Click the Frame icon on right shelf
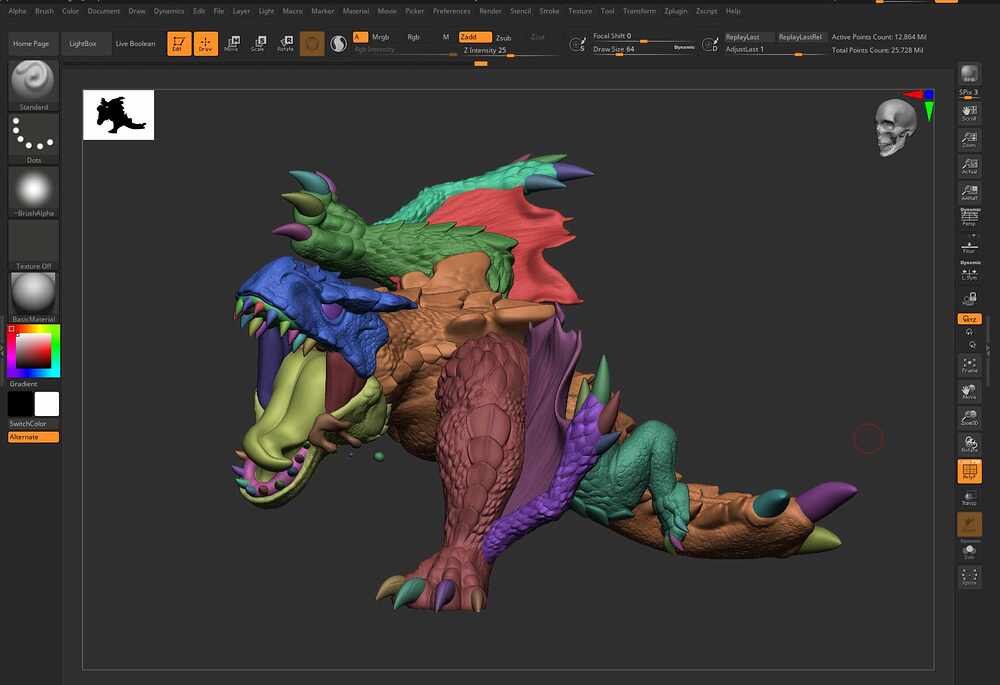The image size is (1000, 685). pyautogui.click(x=969, y=365)
